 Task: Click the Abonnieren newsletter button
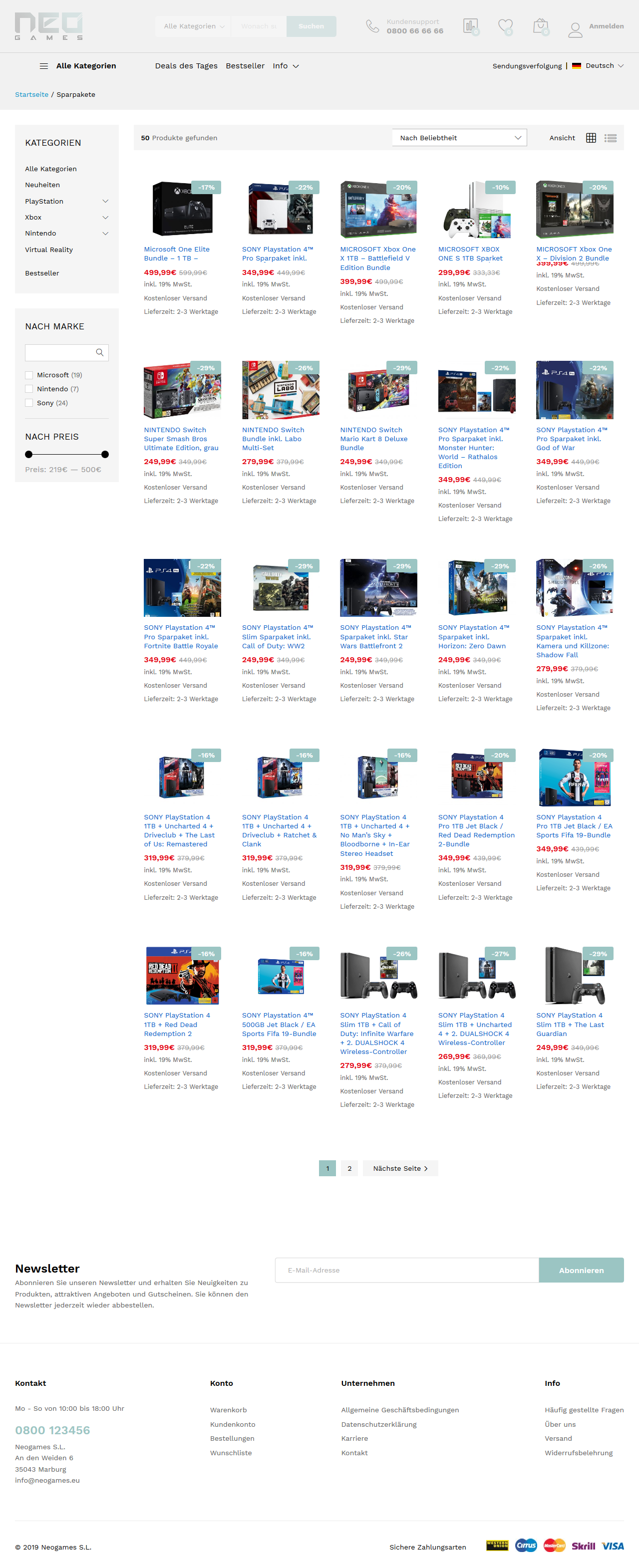pyautogui.click(x=581, y=1271)
